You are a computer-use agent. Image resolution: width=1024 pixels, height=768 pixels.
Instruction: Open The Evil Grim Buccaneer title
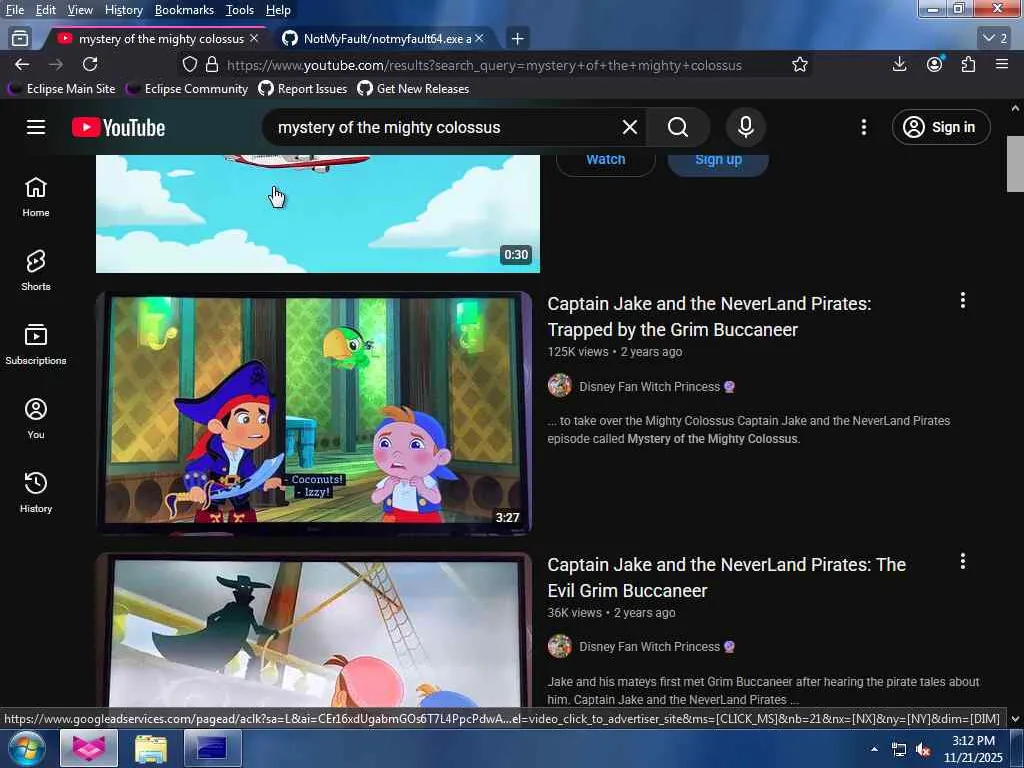[726, 577]
